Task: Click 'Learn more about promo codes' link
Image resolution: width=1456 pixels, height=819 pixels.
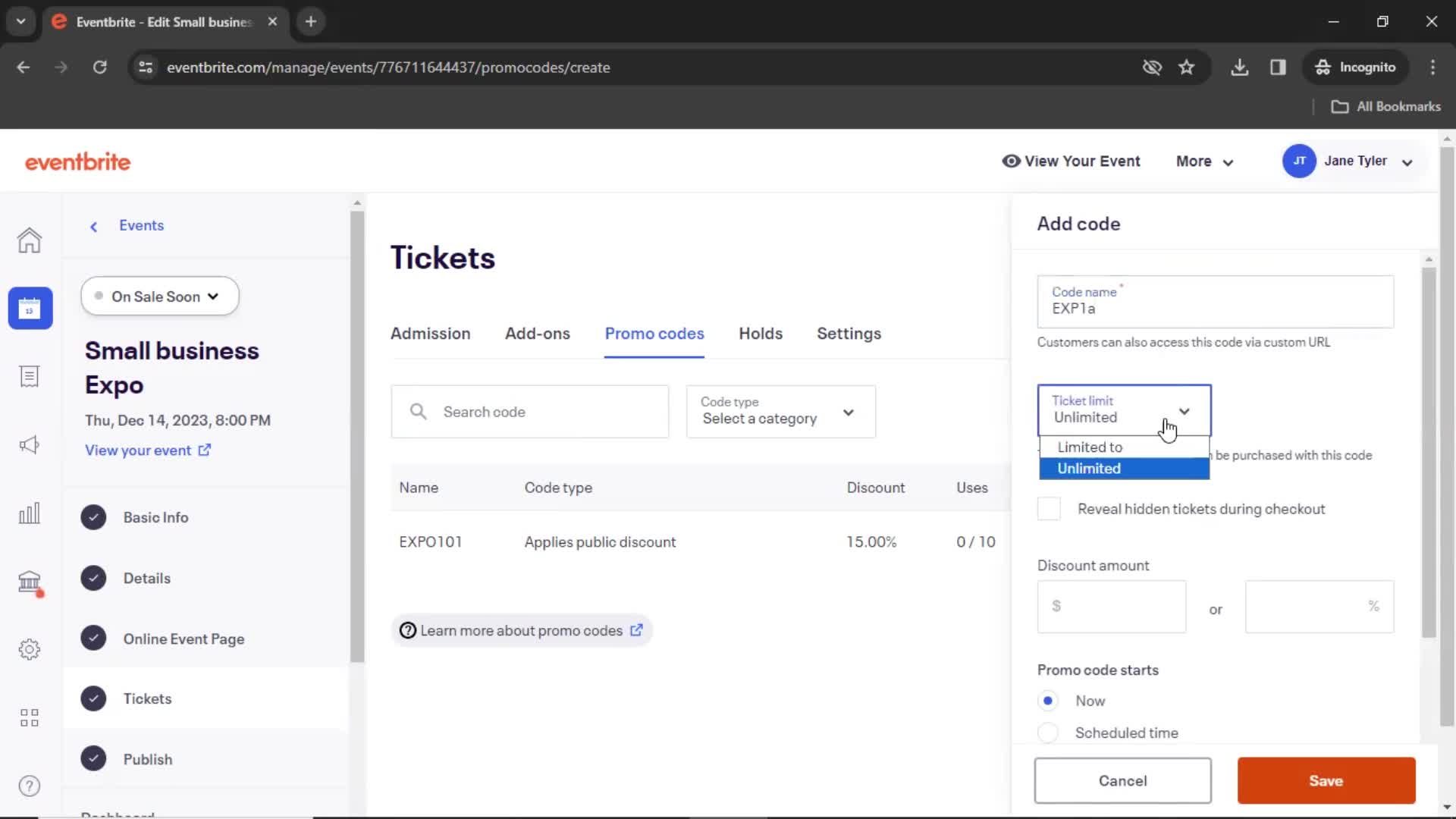Action: pyautogui.click(x=521, y=630)
